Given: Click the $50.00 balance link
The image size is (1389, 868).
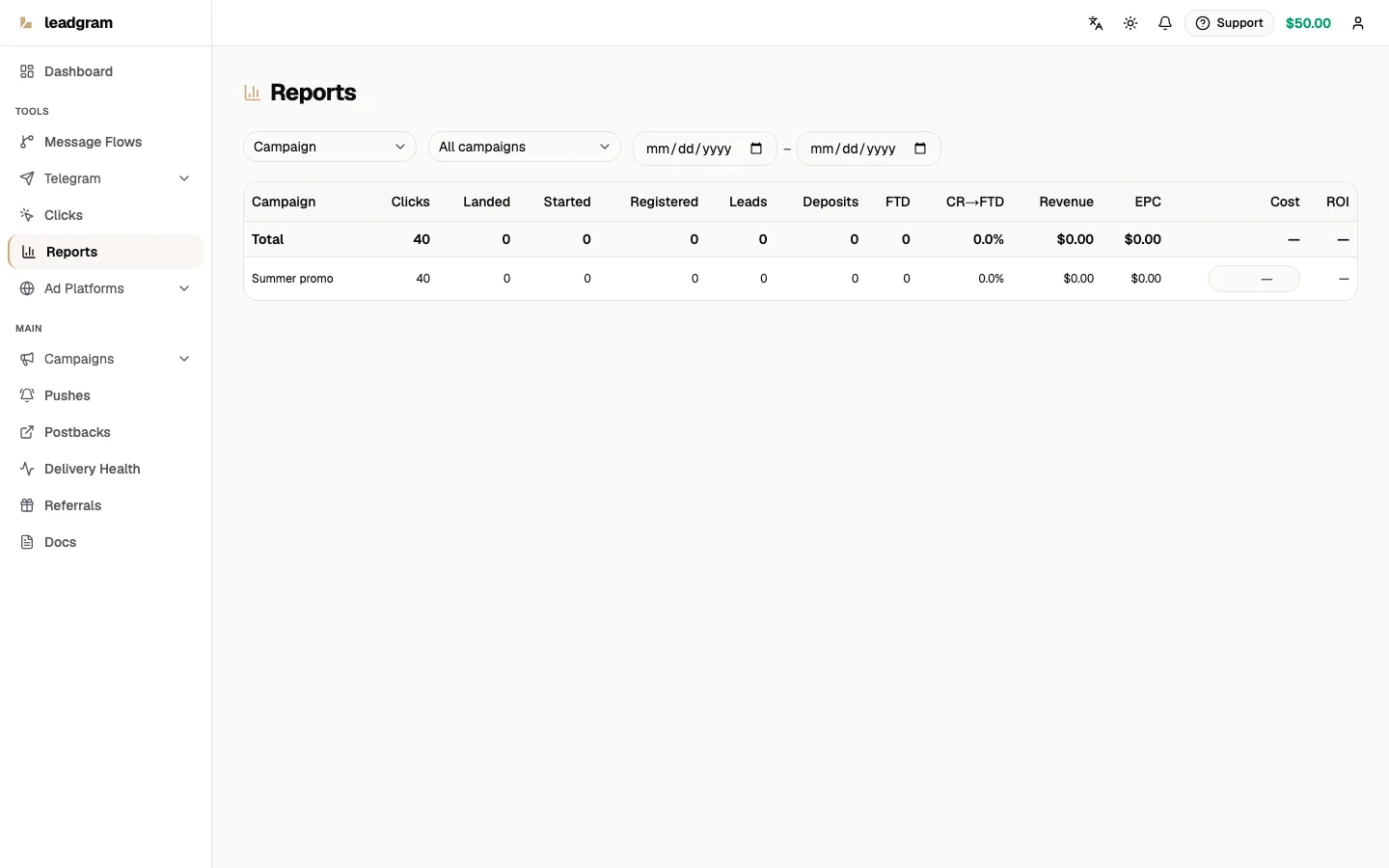Looking at the screenshot, I should coord(1308,23).
